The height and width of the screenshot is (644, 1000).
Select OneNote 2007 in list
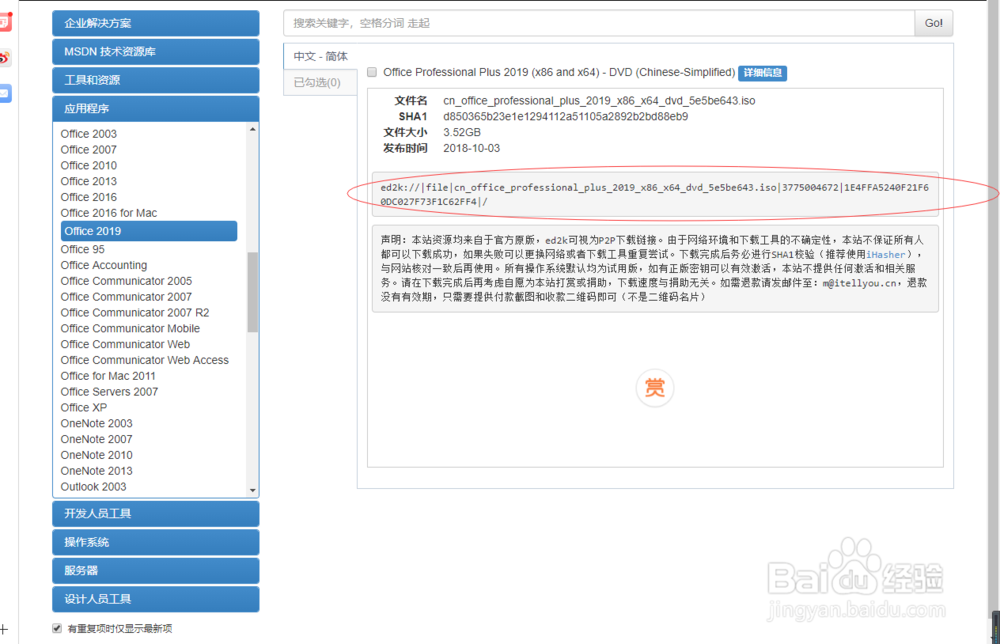click(96, 439)
